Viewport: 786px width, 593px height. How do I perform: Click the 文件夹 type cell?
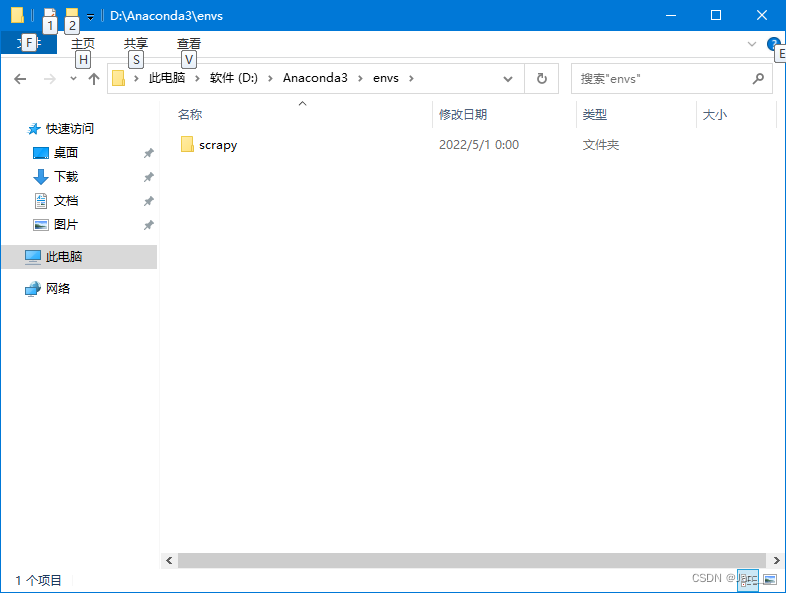(601, 145)
